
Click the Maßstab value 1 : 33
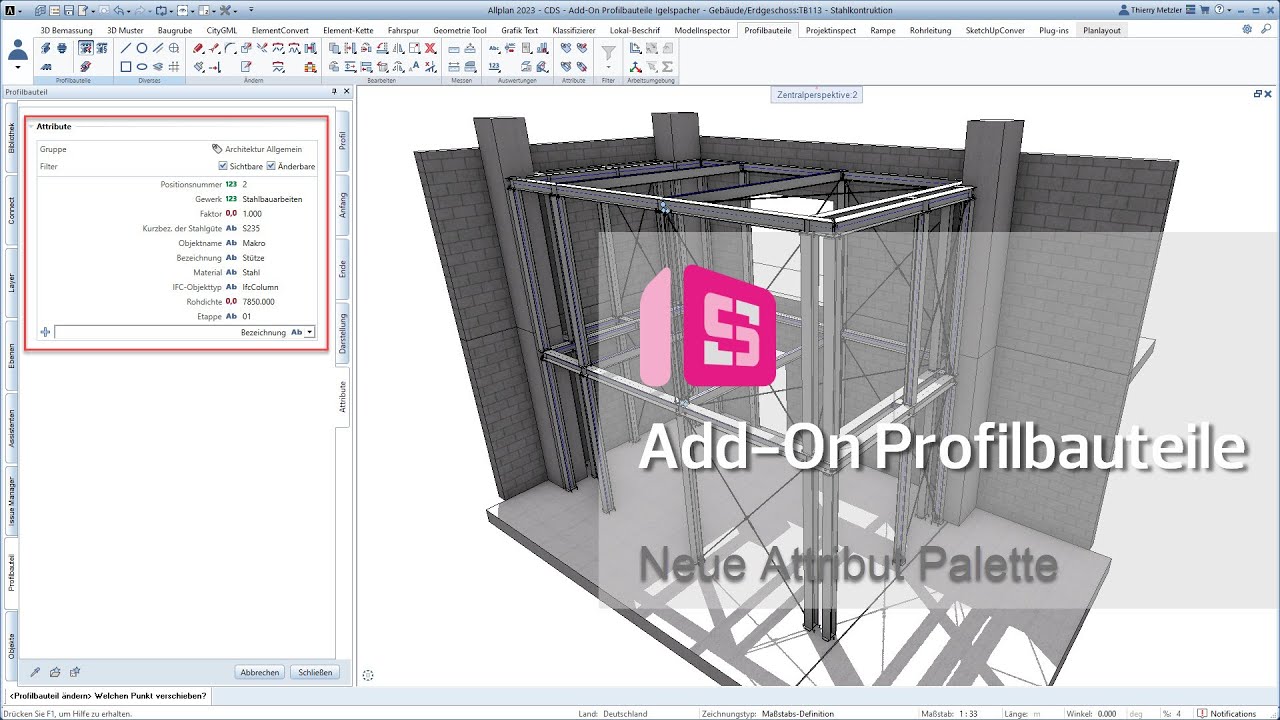click(968, 714)
